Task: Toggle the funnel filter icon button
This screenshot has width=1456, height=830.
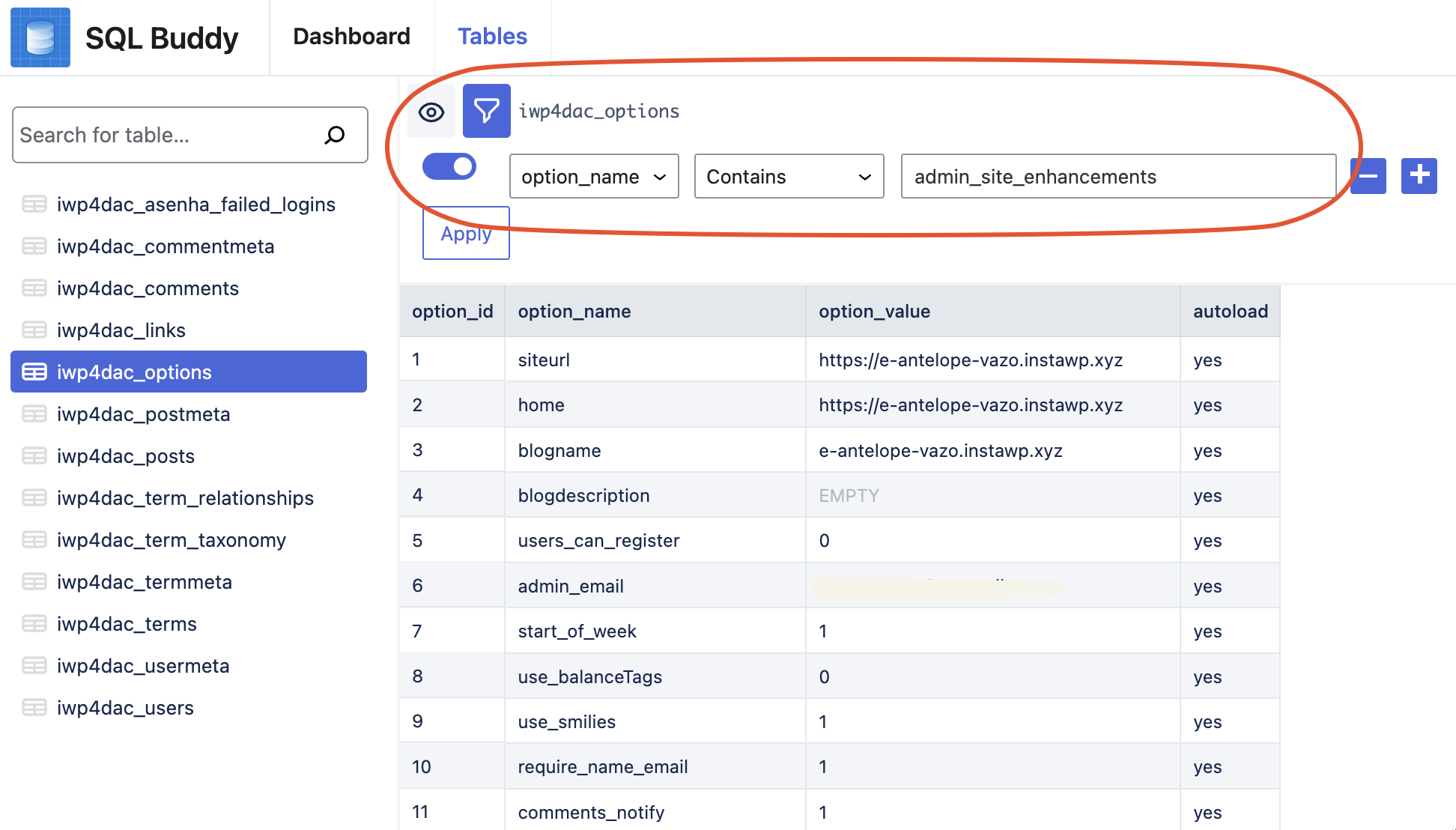Action: [x=487, y=111]
